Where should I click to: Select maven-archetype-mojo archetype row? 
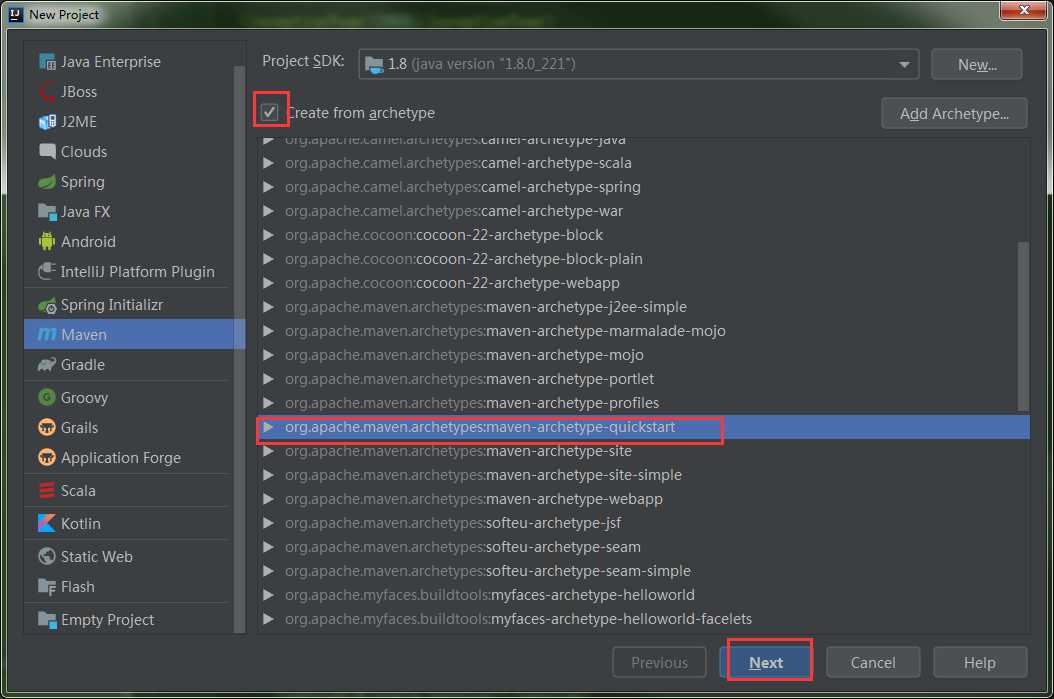[x=643, y=355]
